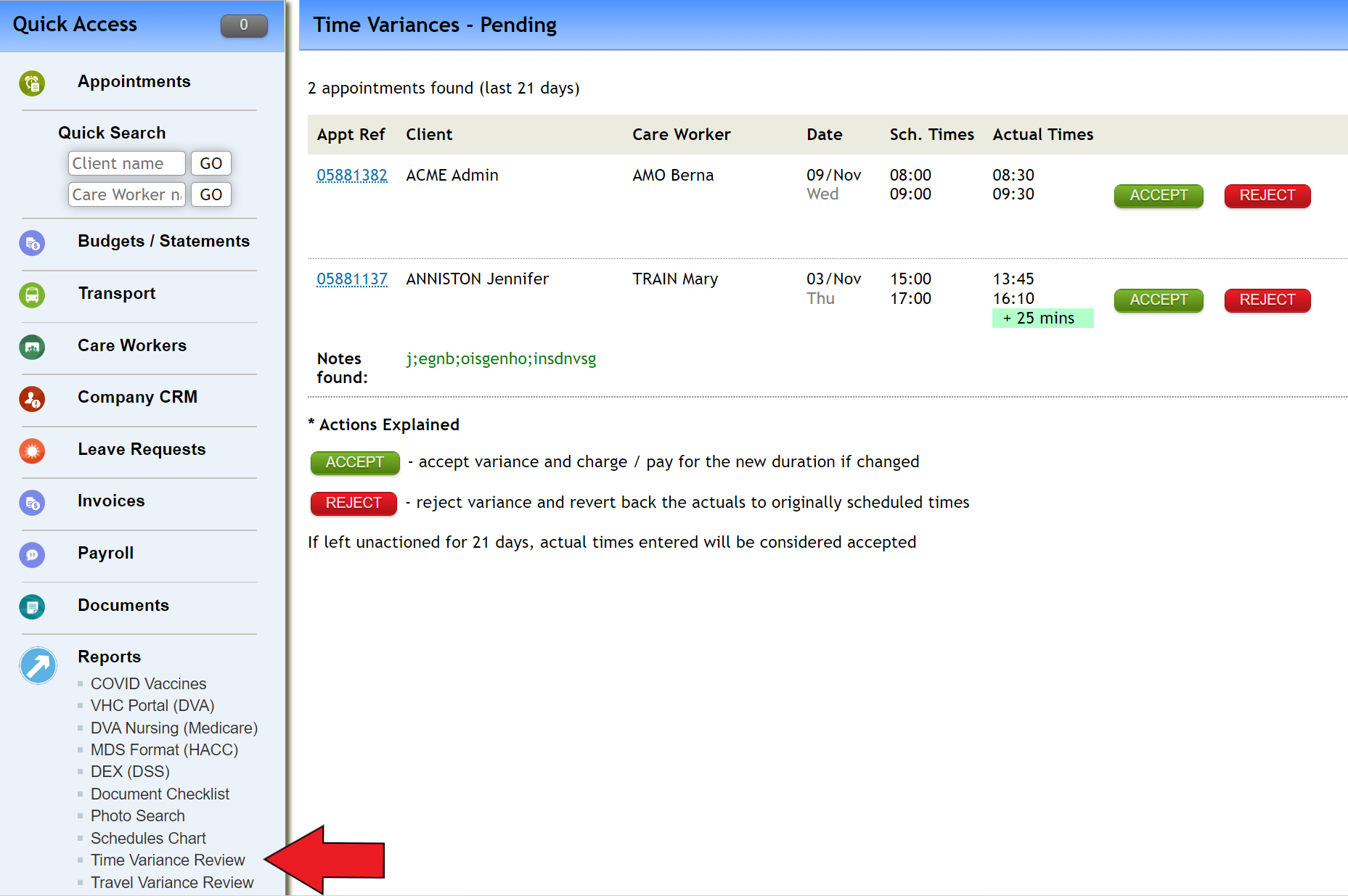Click the Payroll speech bubble icon

tap(32, 555)
